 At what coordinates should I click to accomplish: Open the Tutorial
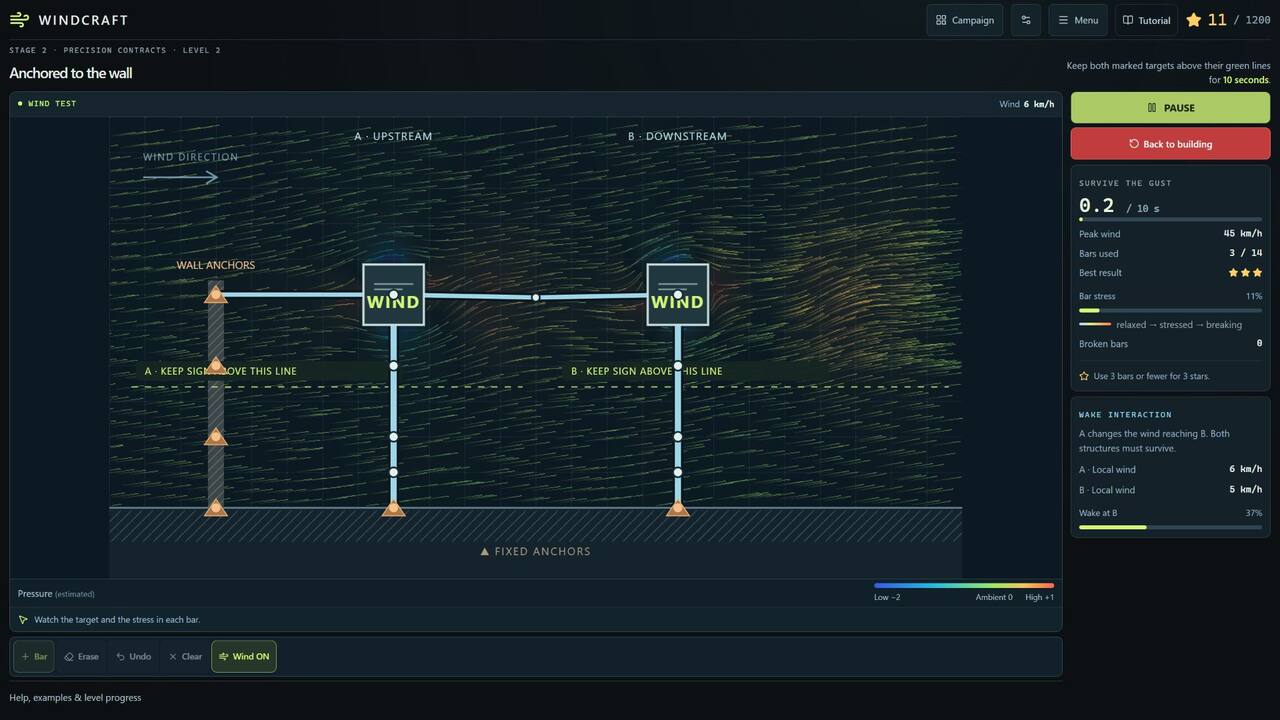click(x=1146, y=20)
